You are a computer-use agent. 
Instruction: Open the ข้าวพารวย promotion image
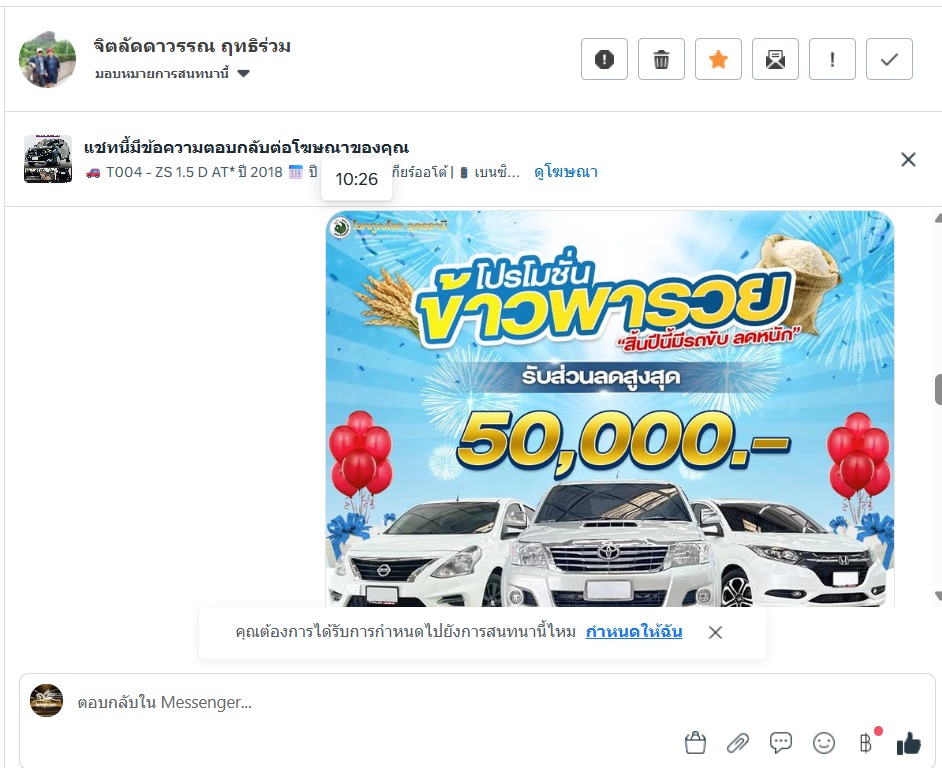[610, 409]
